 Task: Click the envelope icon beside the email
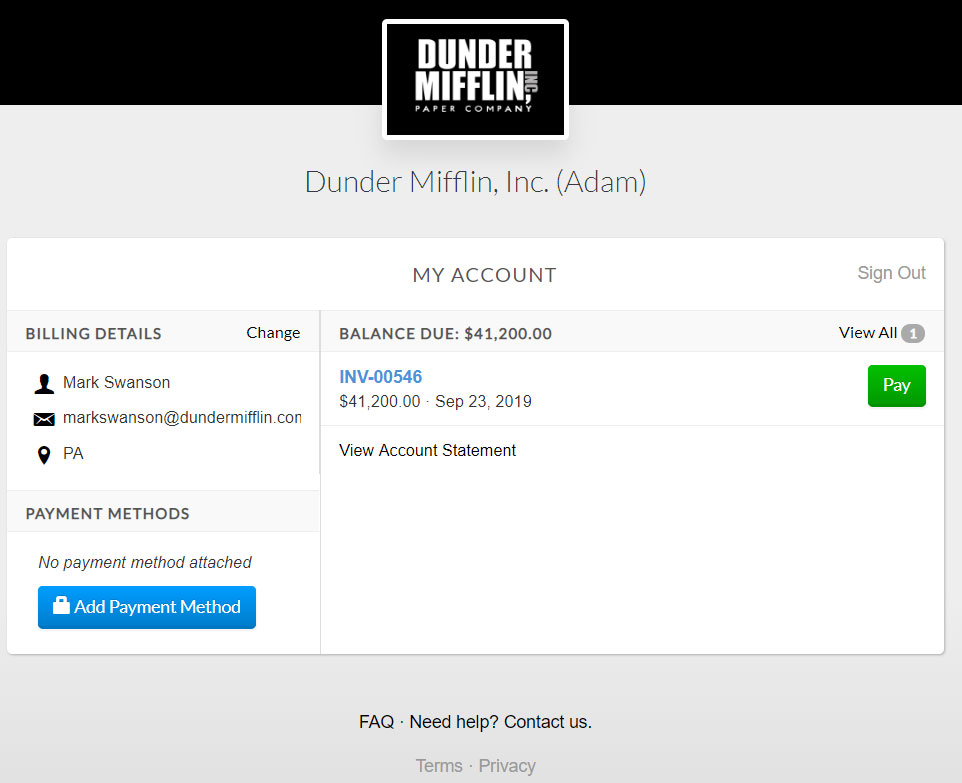pos(44,419)
